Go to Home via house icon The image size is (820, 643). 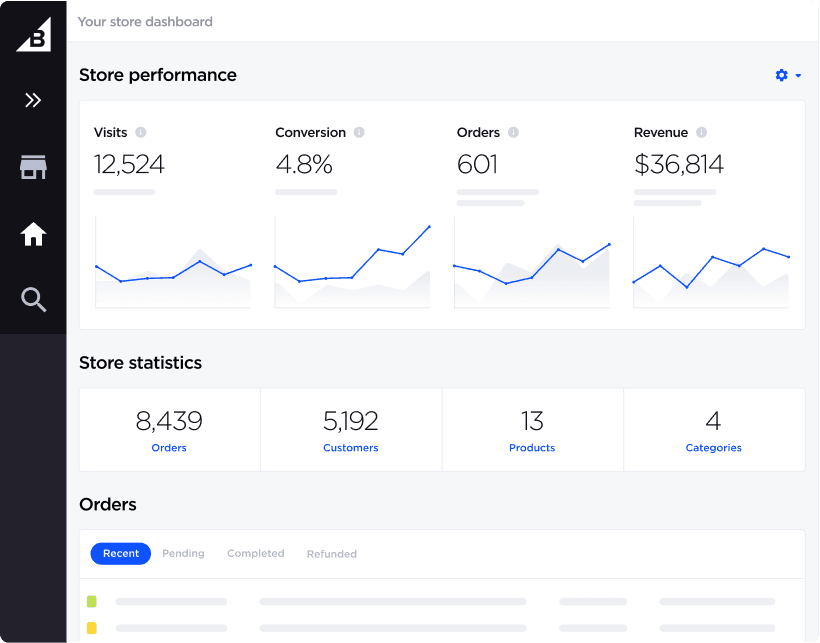click(x=33, y=235)
